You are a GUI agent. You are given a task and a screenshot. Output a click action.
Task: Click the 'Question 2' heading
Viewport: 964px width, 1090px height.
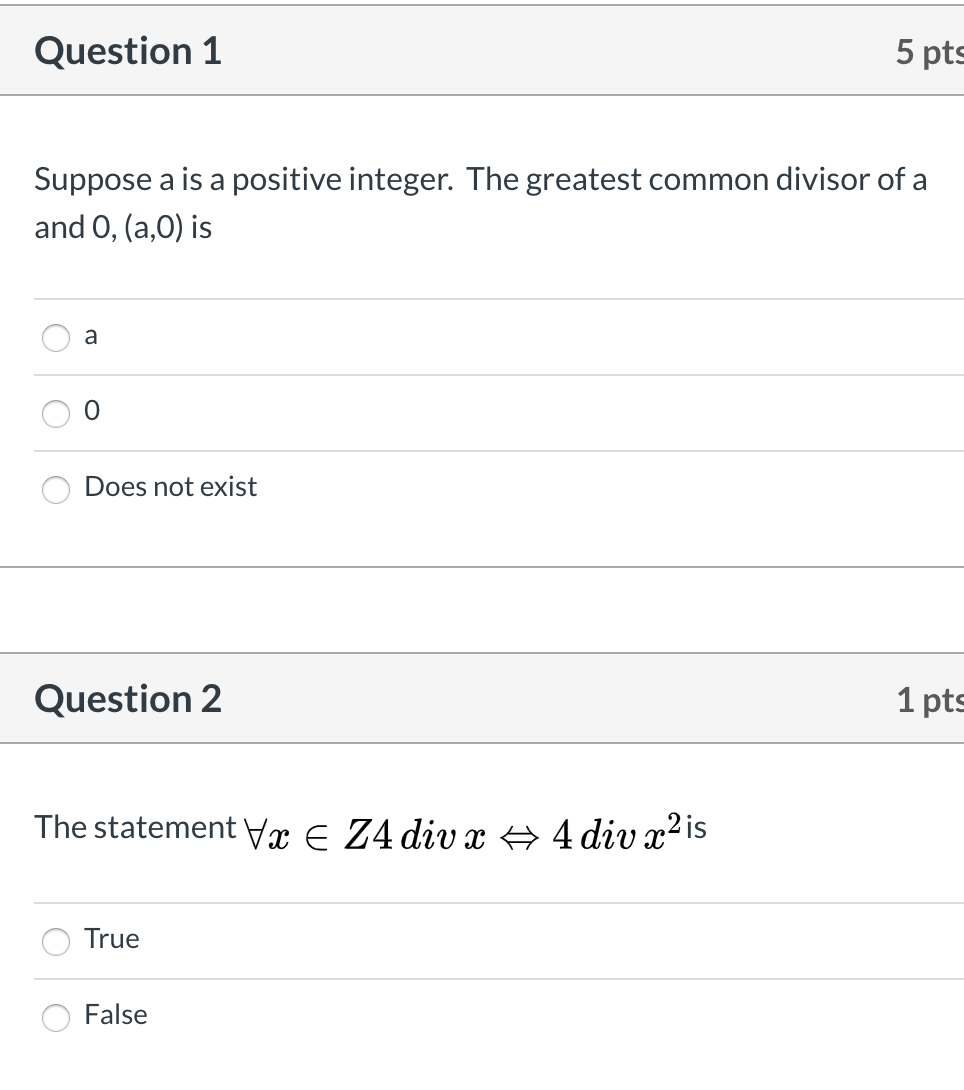point(127,699)
